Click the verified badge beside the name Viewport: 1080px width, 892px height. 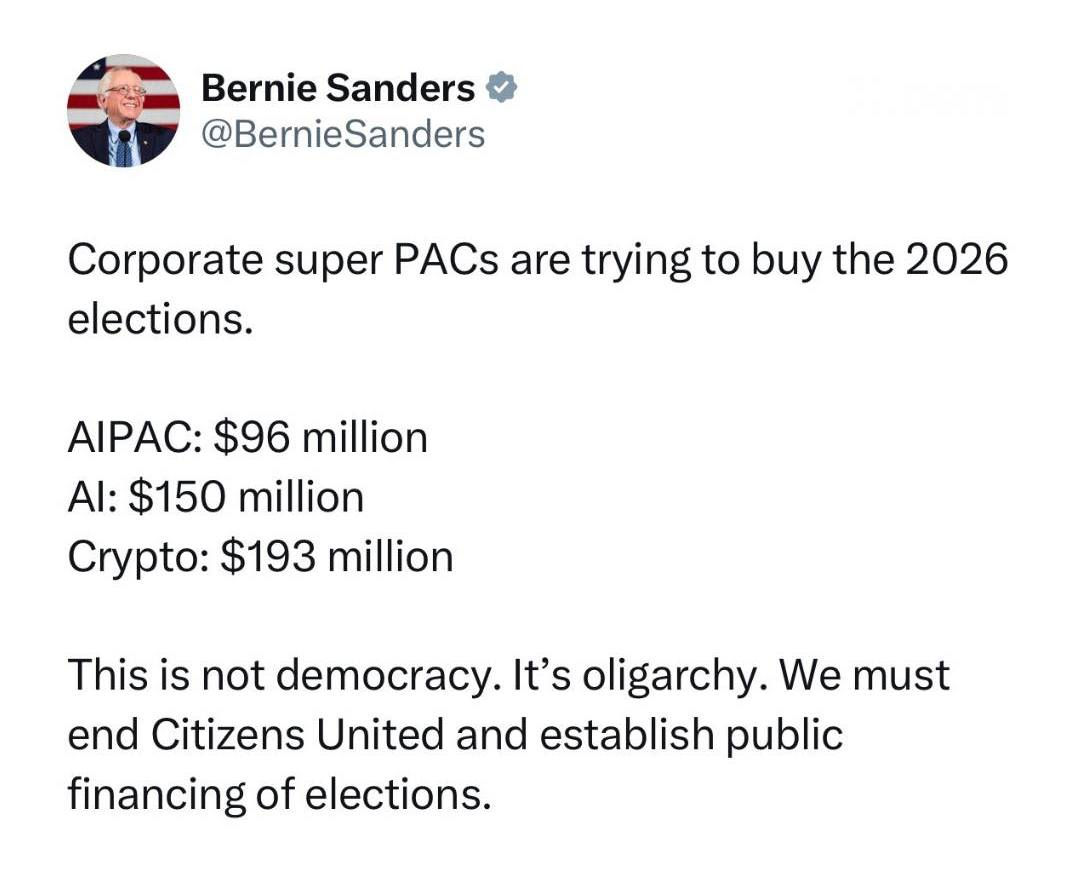click(500, 89)
